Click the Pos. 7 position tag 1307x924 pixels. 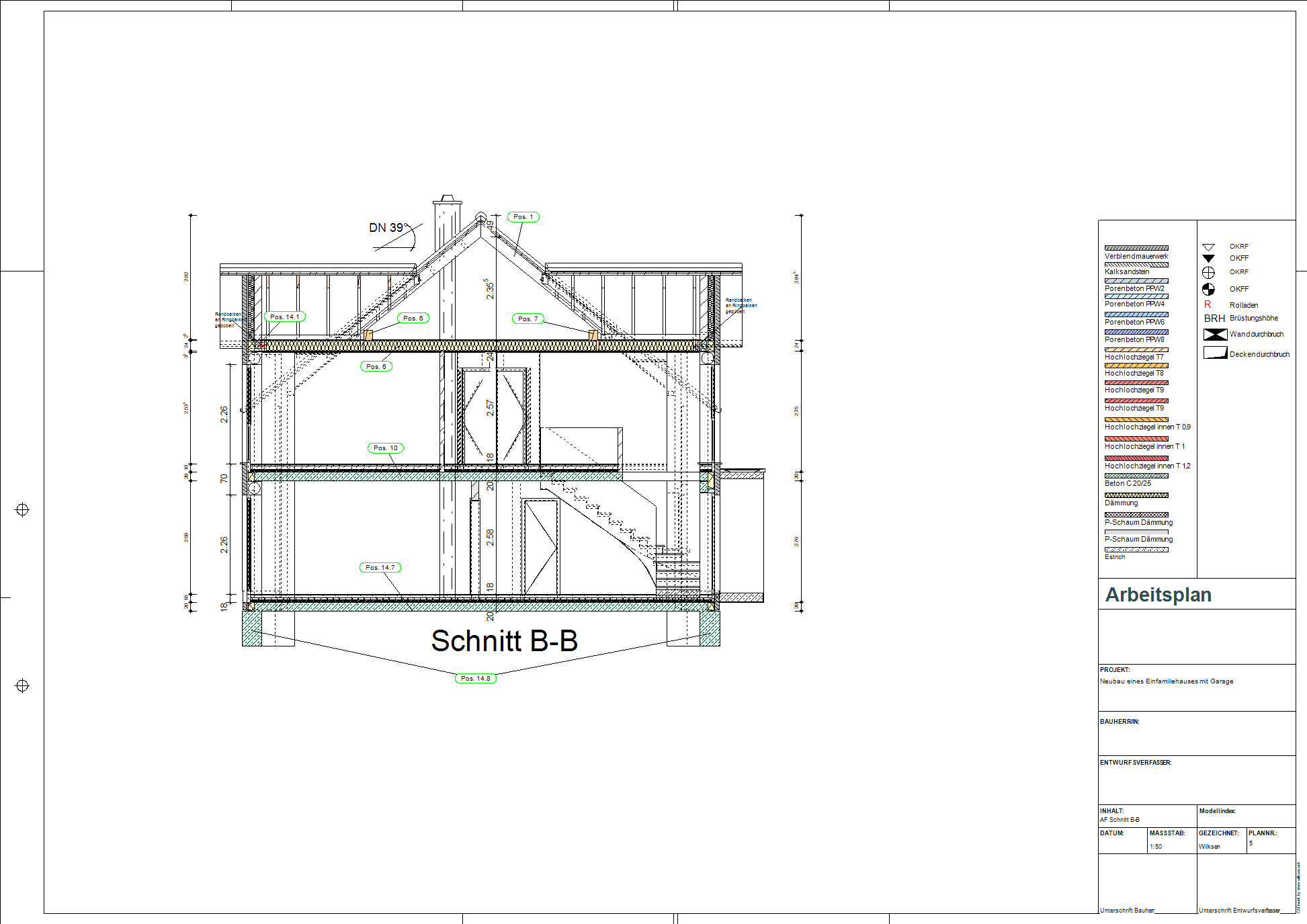(528, 319)
